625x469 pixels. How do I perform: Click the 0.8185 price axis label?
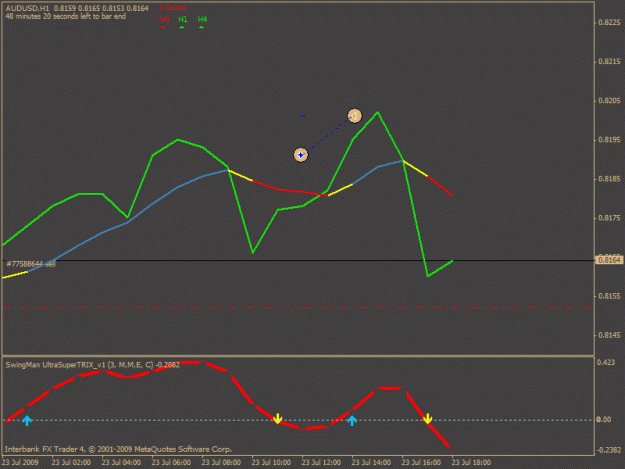(609, 179)
